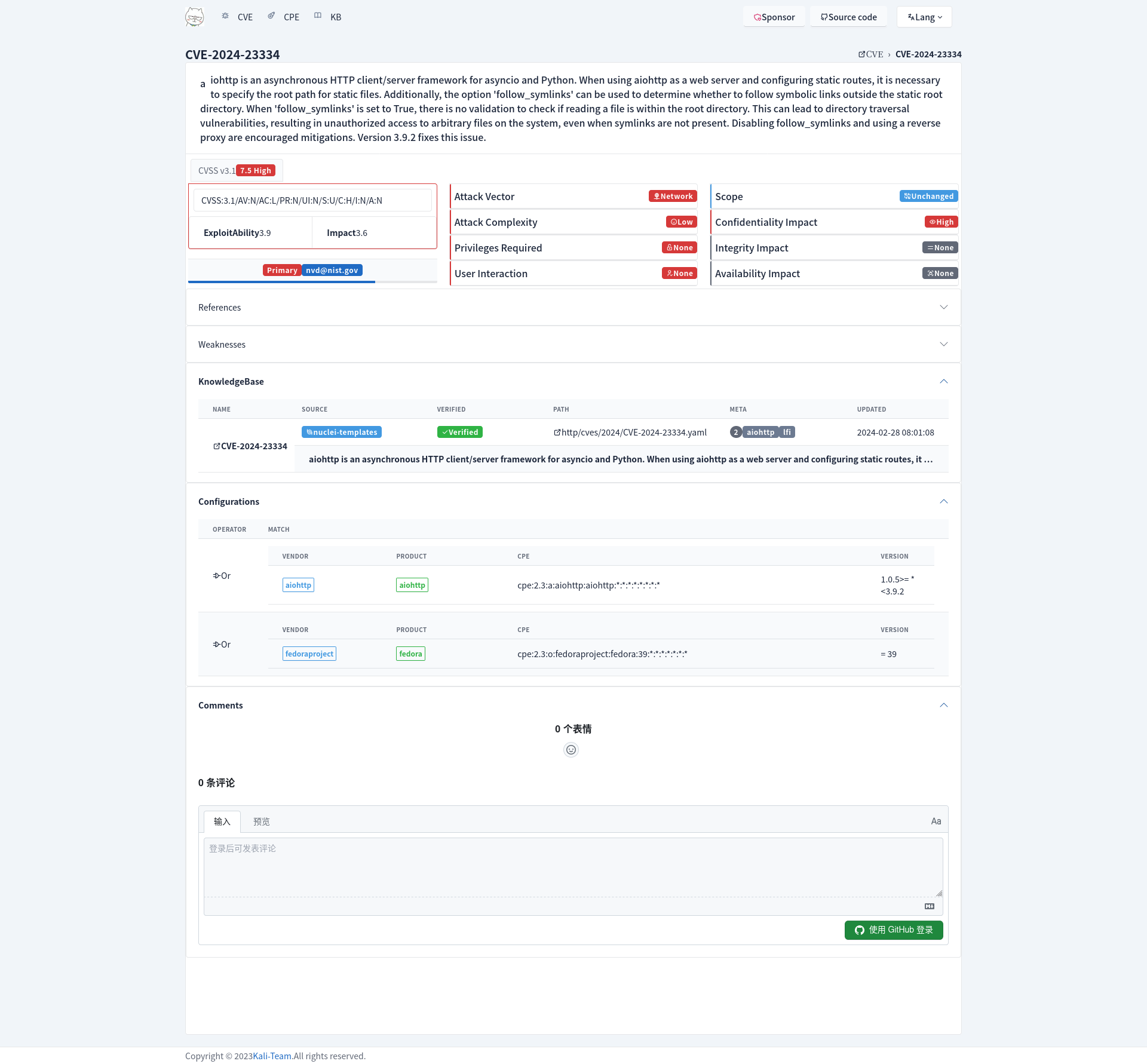
Task: Open the Lang dropdown
Action: 924,17
